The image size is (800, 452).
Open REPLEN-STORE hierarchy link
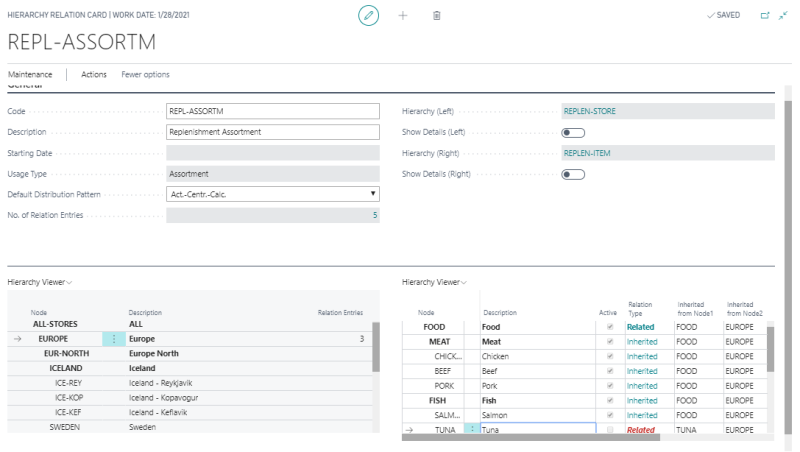point(590,111)
